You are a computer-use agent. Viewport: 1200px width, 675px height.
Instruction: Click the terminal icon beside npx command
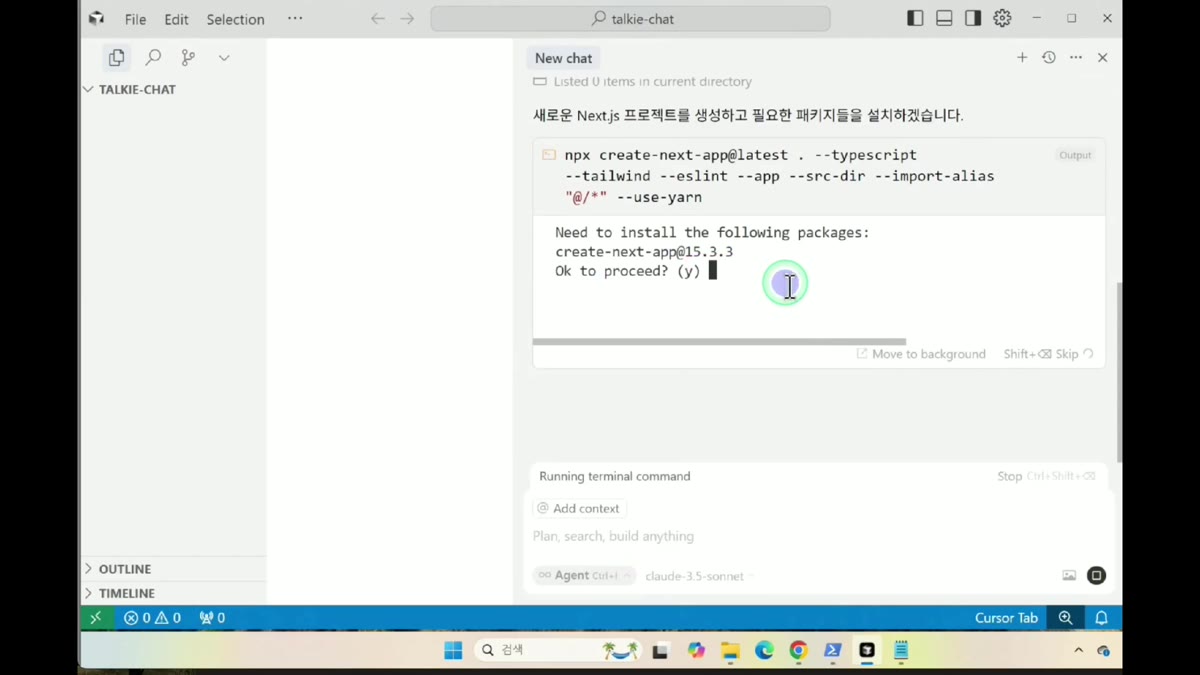[x=549, y=155]
